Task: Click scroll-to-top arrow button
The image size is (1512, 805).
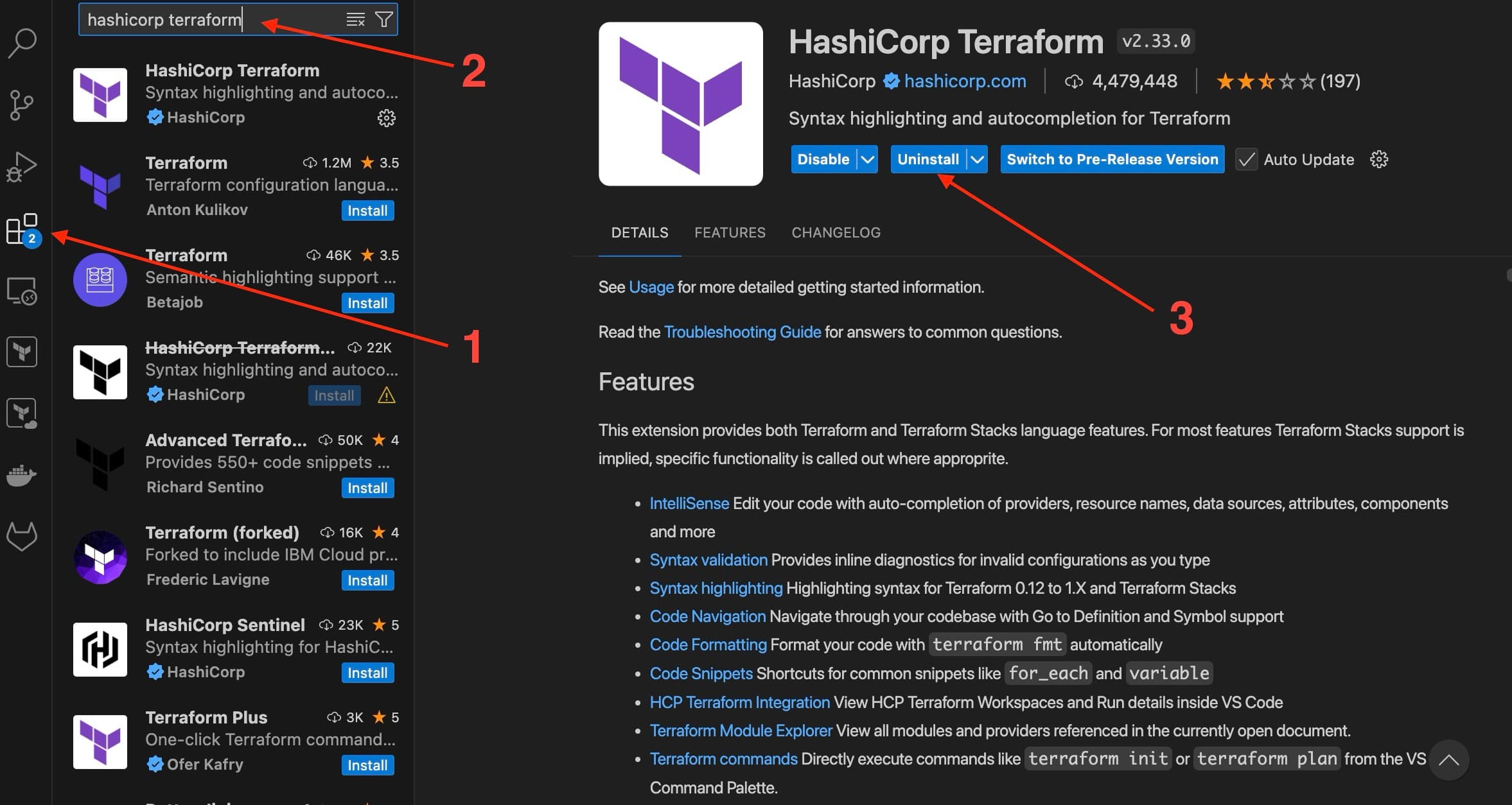Action: (x=1449, y=760)
